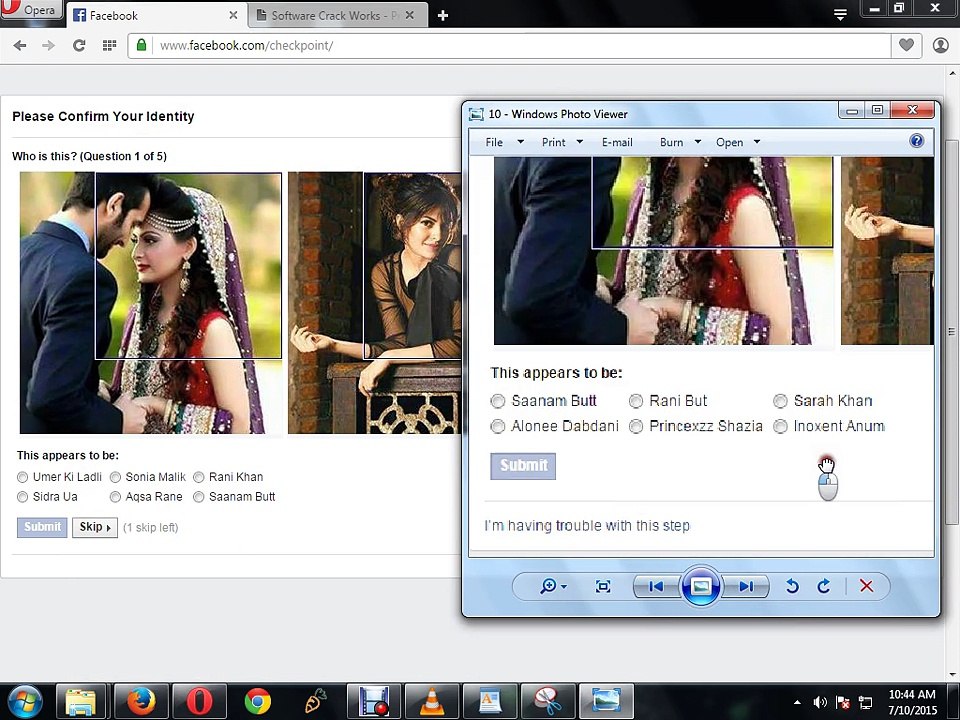Open Photo Viewer Burn menu
960x720 pixels.
(680, 142)
